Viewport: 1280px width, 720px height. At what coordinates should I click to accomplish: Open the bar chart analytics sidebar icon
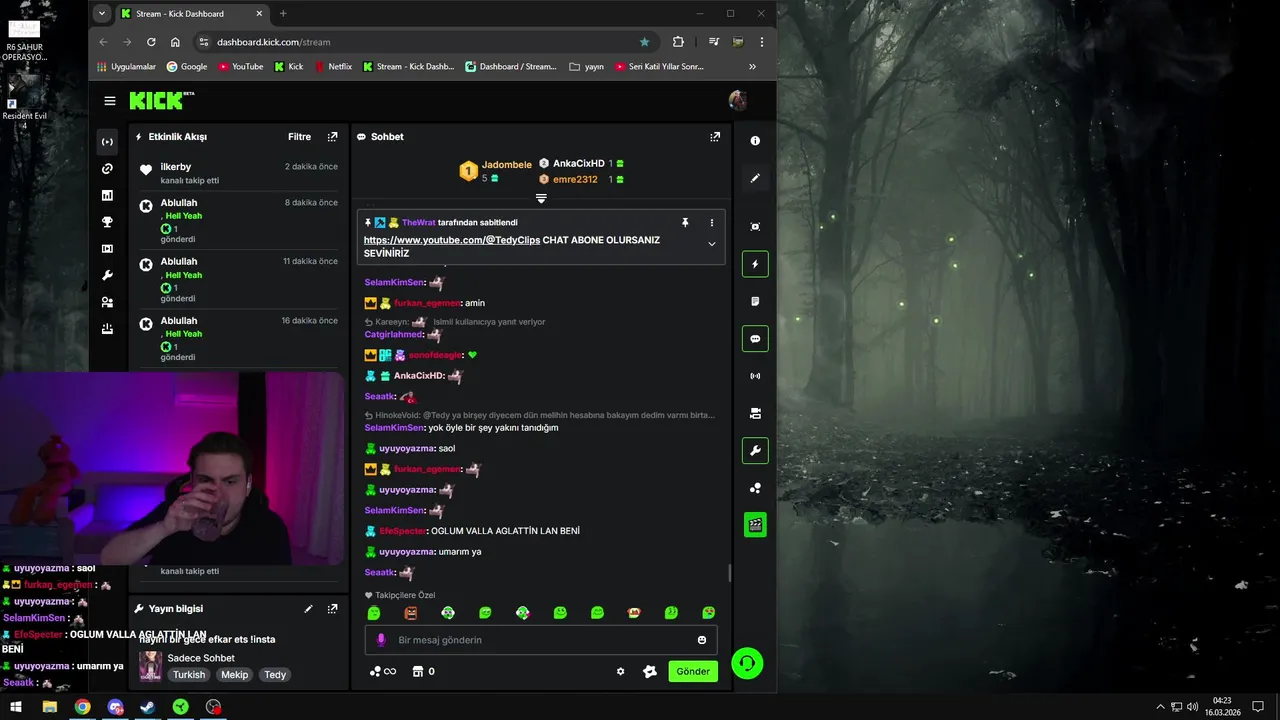[108, 195]
